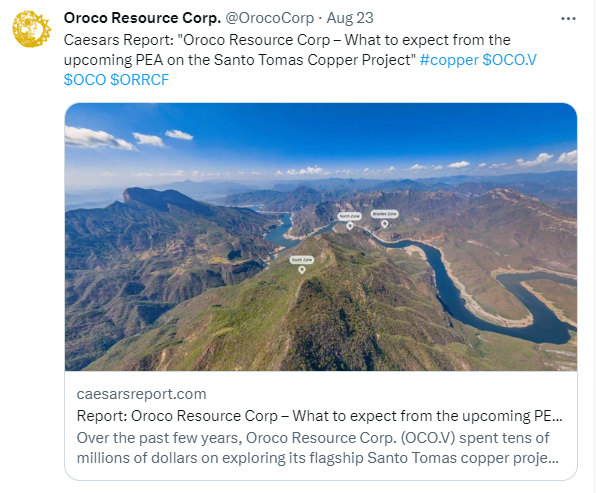Select the North Zone label bubble

click(350, 216)
